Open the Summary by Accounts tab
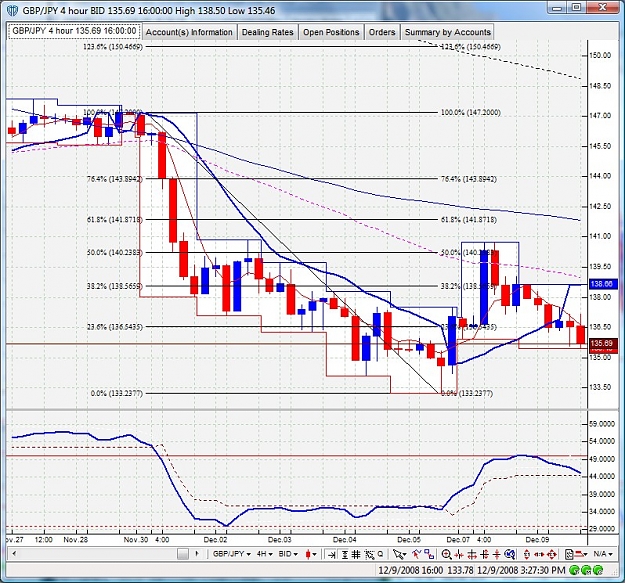The width and height of the screenshot is (625, 583). click(x=448, y=32)
